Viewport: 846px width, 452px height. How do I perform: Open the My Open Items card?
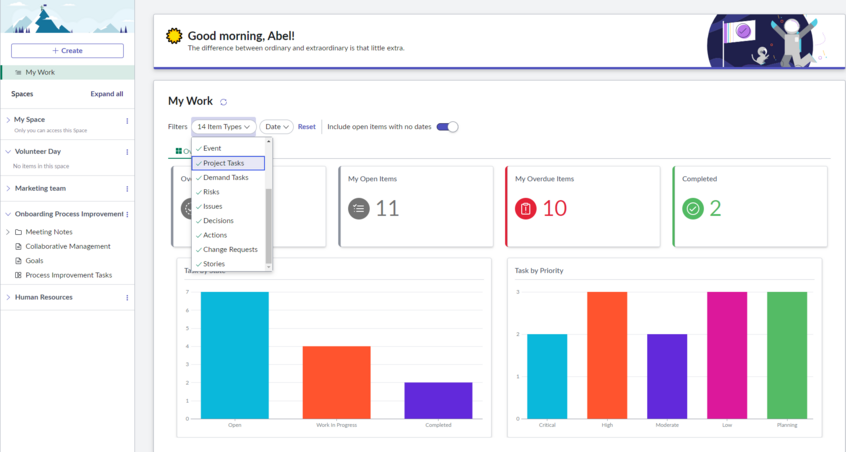click(416, 207)
